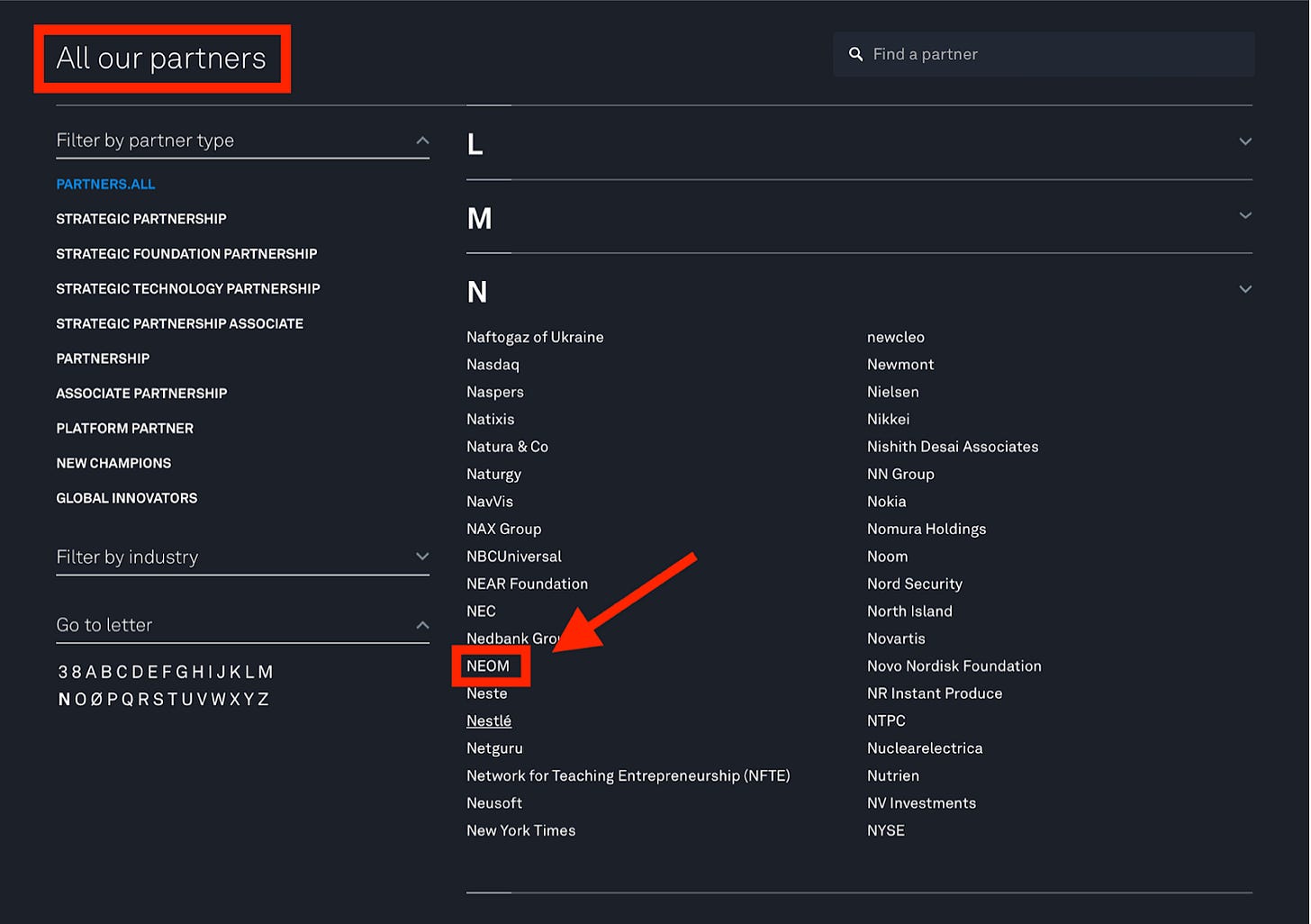1311x924 pixels.
Task: Open the NN Group link
Action: (900, 475)
